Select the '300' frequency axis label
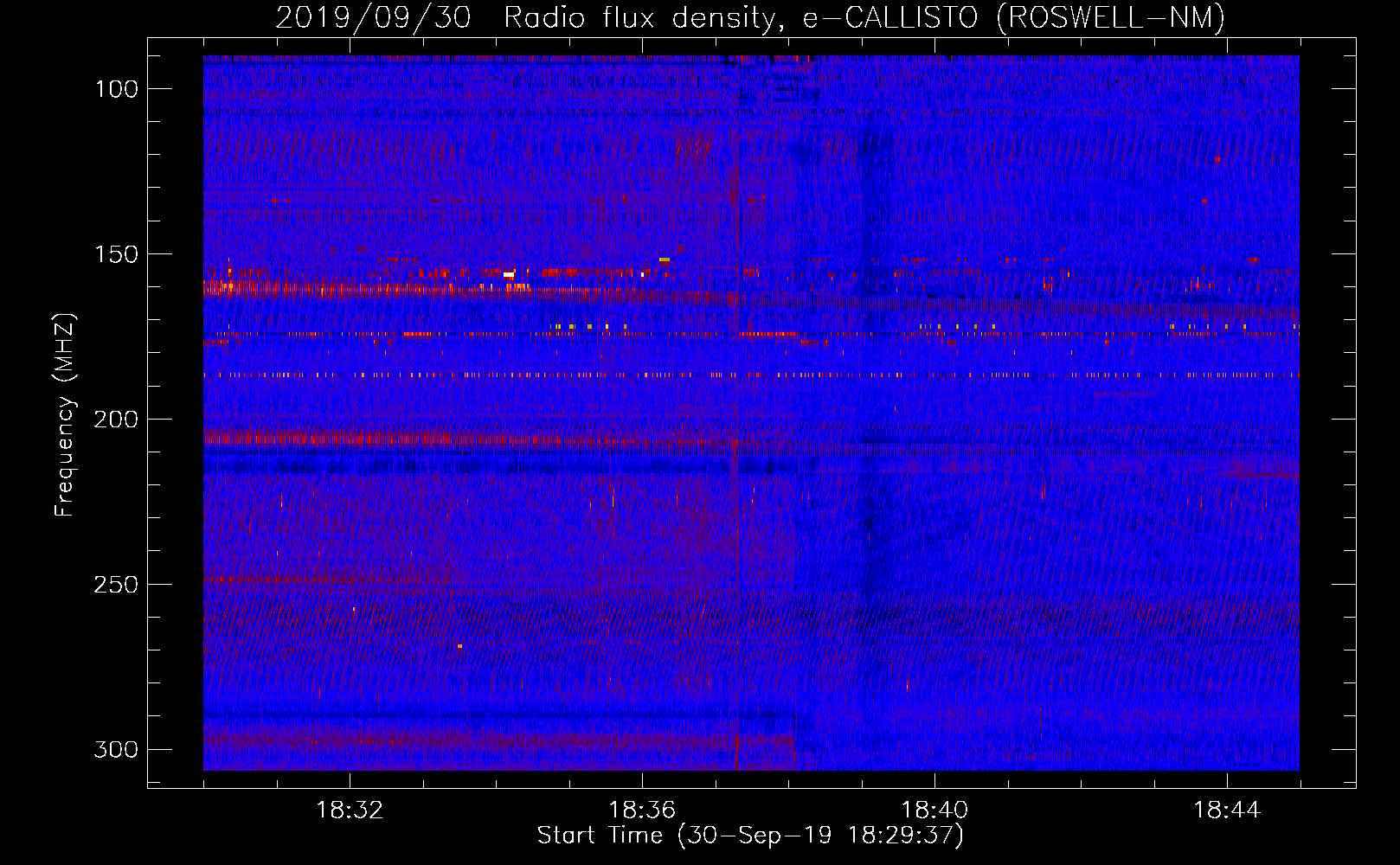 [115, 749]
